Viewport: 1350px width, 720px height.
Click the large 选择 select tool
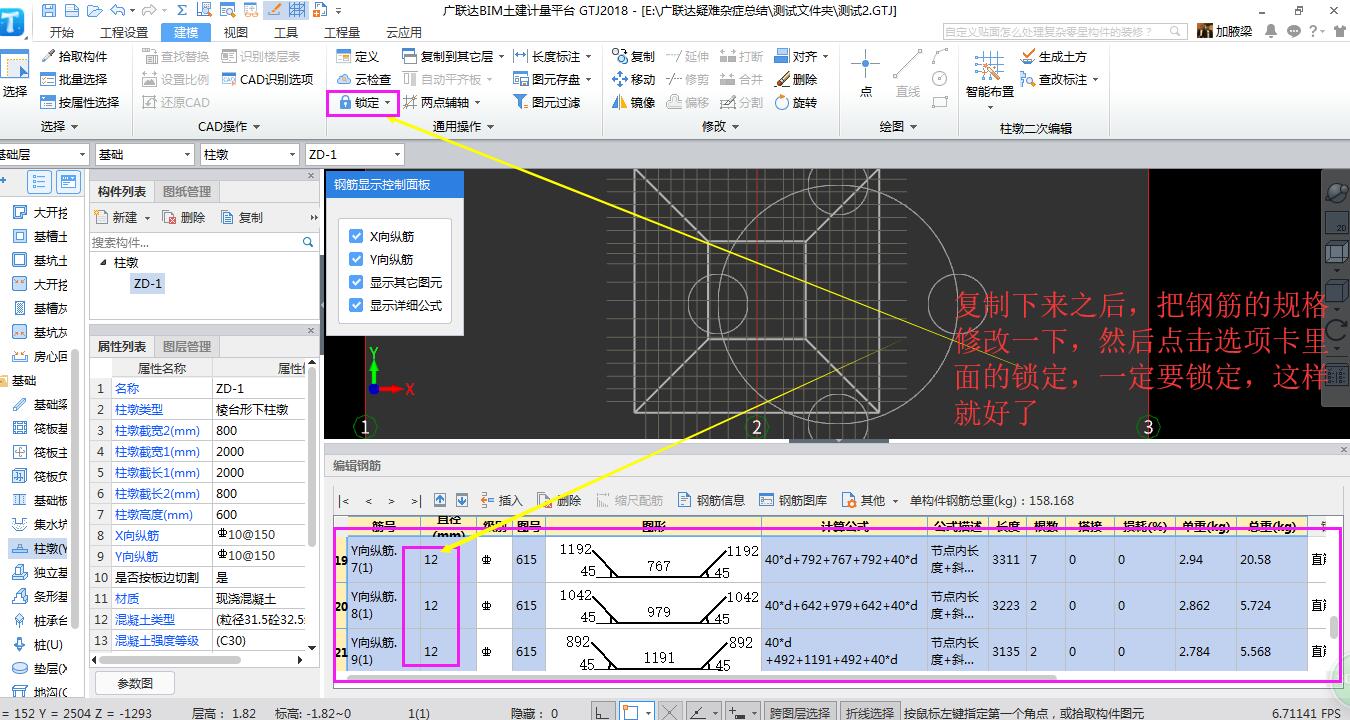click(x=15, y=75)
